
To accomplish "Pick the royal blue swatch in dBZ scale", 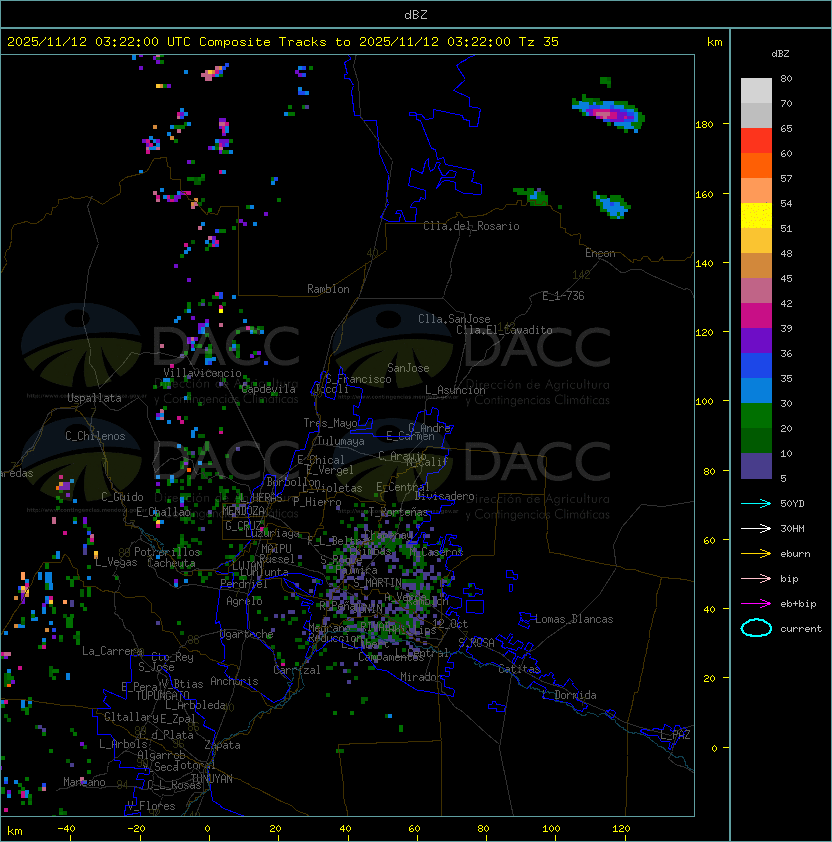I will click(x=756, y=366).
